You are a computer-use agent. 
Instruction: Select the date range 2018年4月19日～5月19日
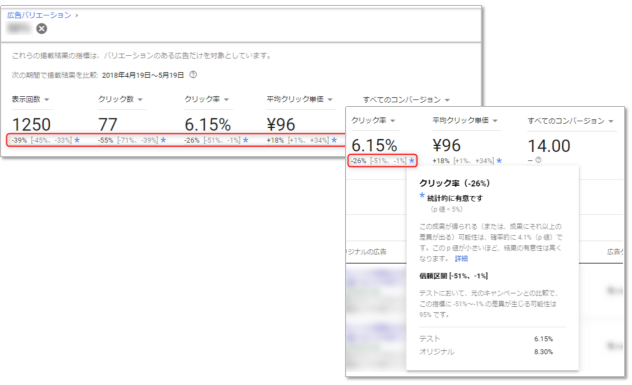click(143, 75)
